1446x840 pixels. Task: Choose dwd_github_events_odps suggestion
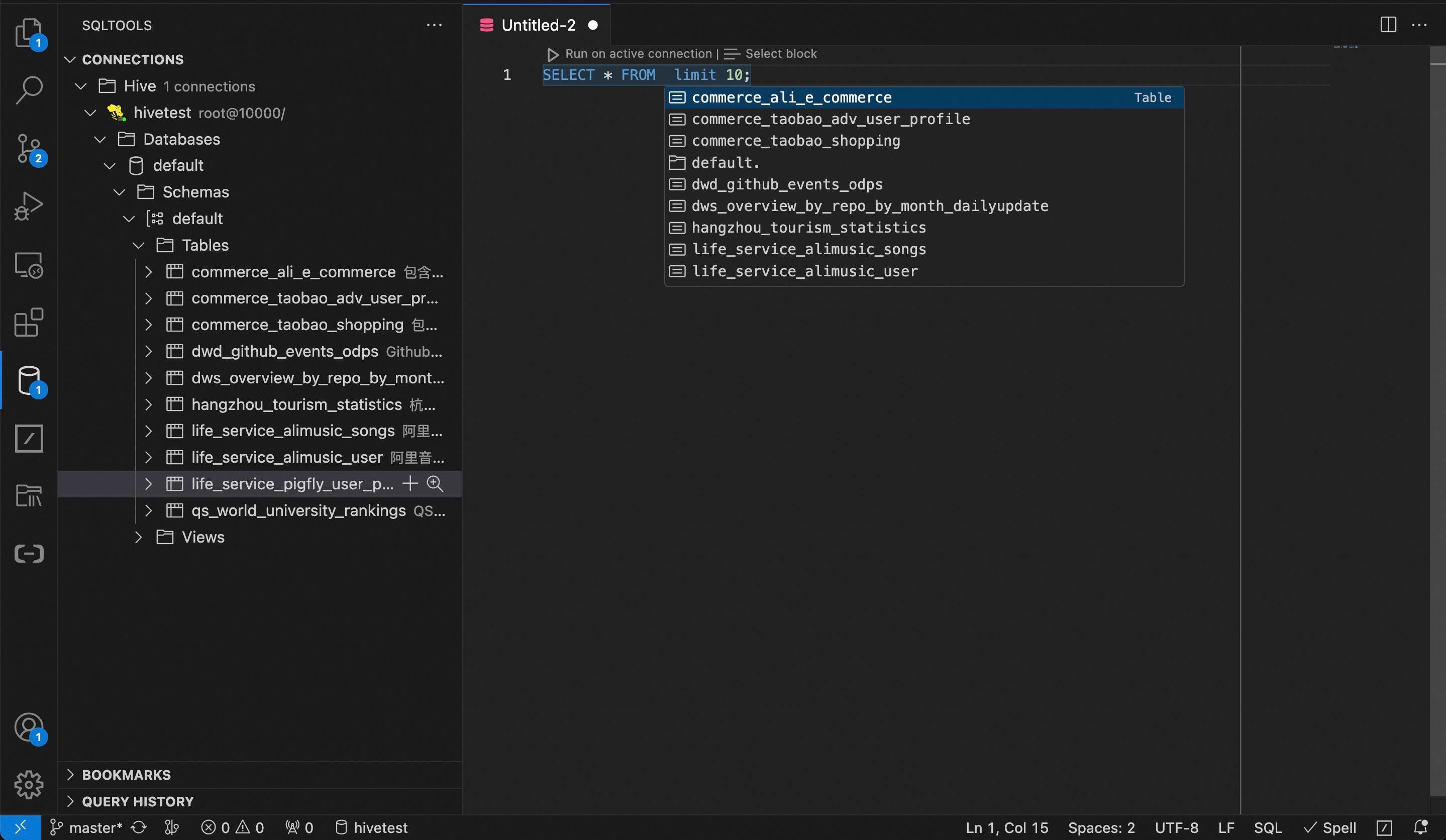[x=924, y=184]
